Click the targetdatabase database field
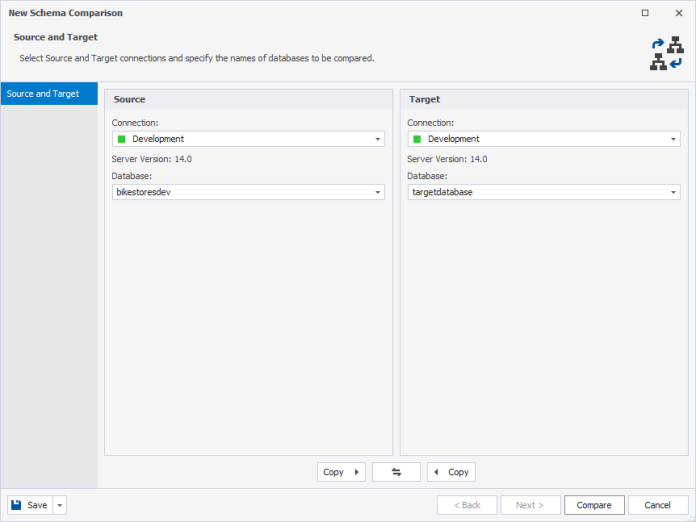This screenshot has width=696, height=522. pos(535,192)
